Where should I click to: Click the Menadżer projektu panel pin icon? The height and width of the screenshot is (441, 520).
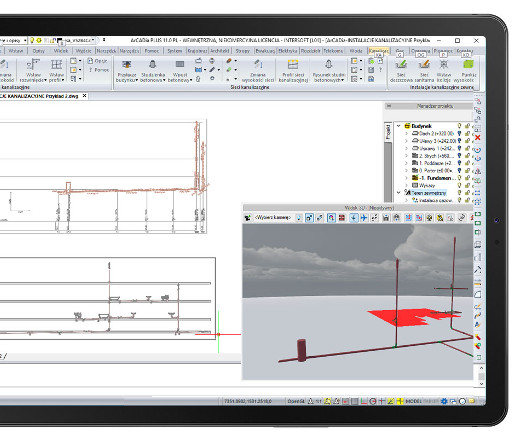click(389, 106)
